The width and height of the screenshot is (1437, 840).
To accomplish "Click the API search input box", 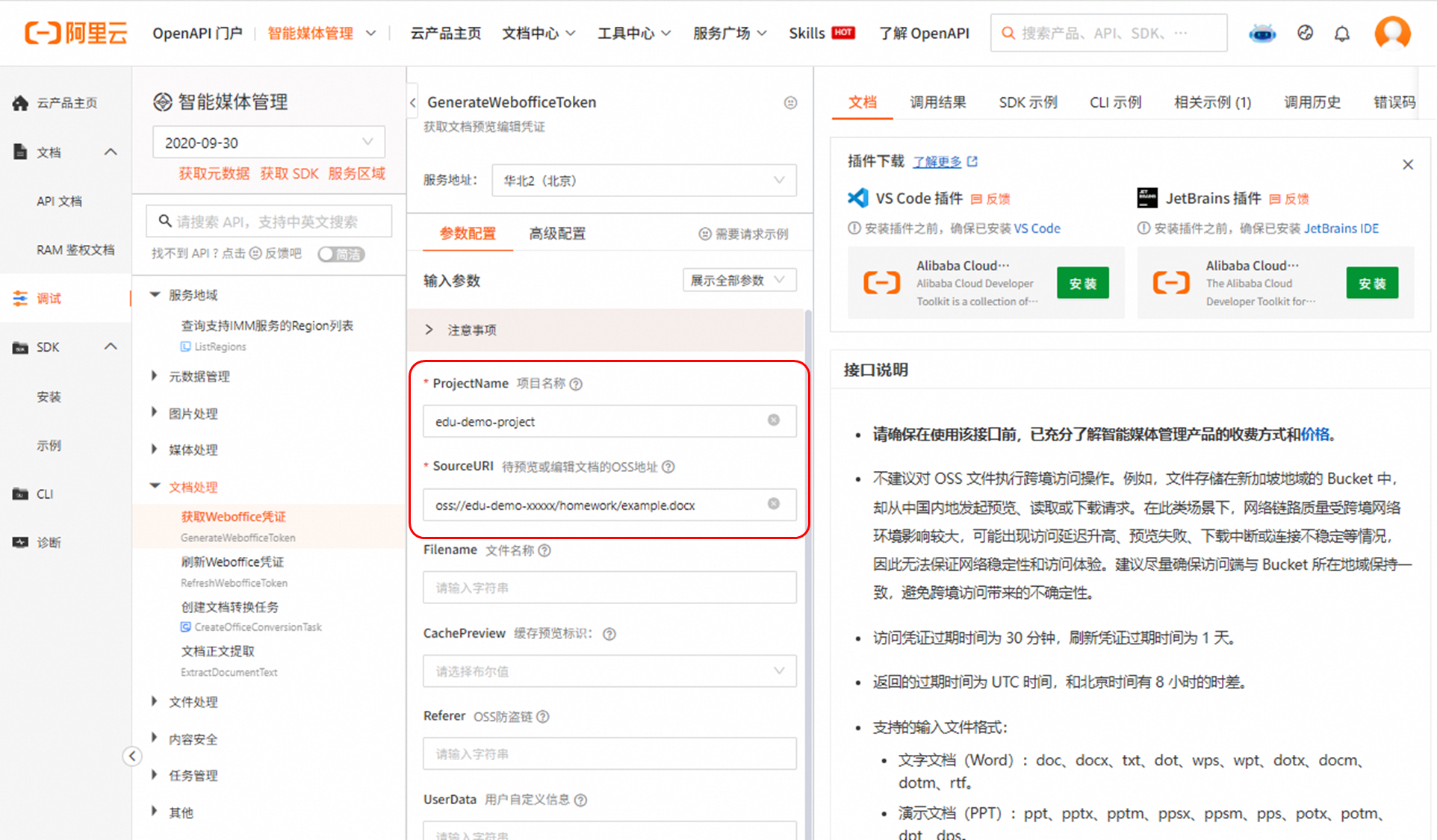I will [x=269, y=221].
